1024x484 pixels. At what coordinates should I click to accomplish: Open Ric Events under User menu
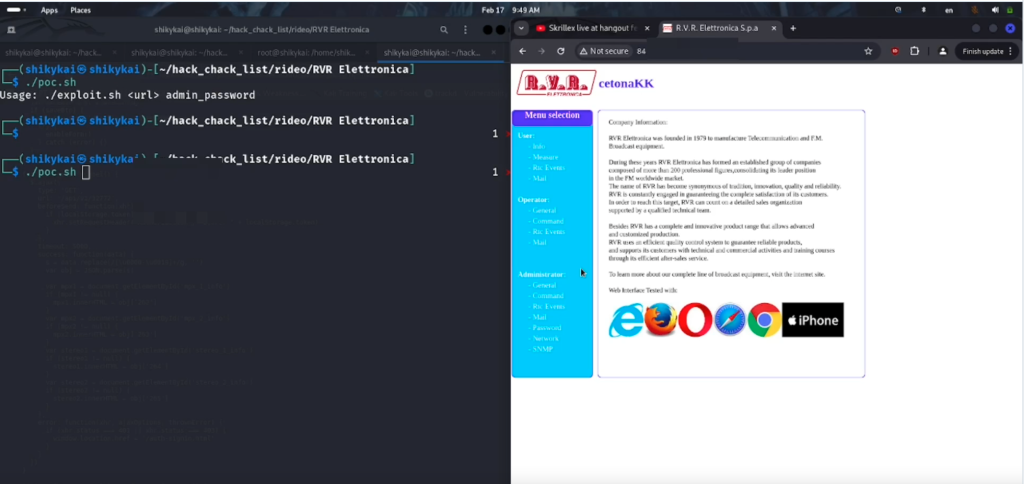547,167
